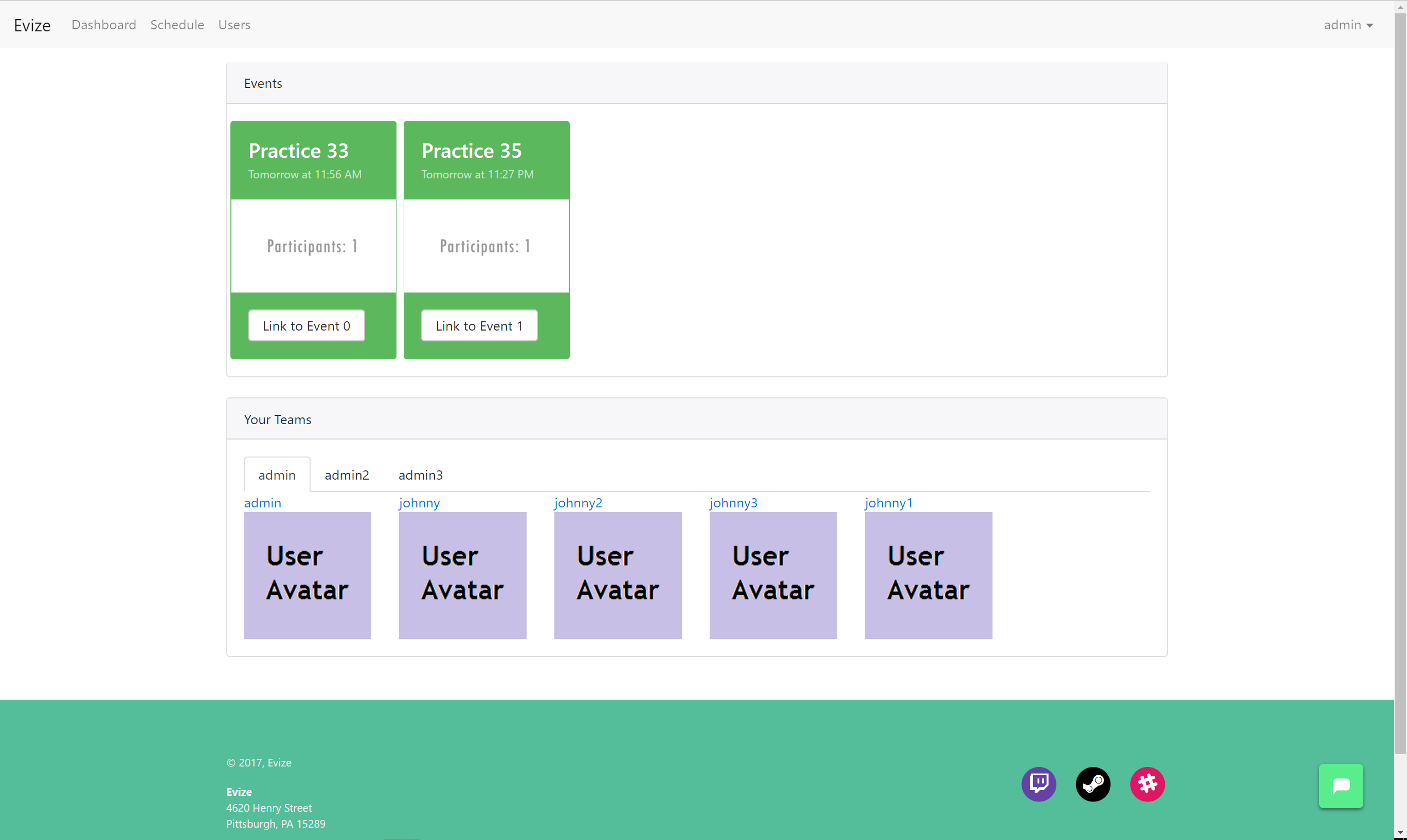Click the Steam icon in footer
Image resolution: width=1407 pixels, height=840 pixels.
1093,784
